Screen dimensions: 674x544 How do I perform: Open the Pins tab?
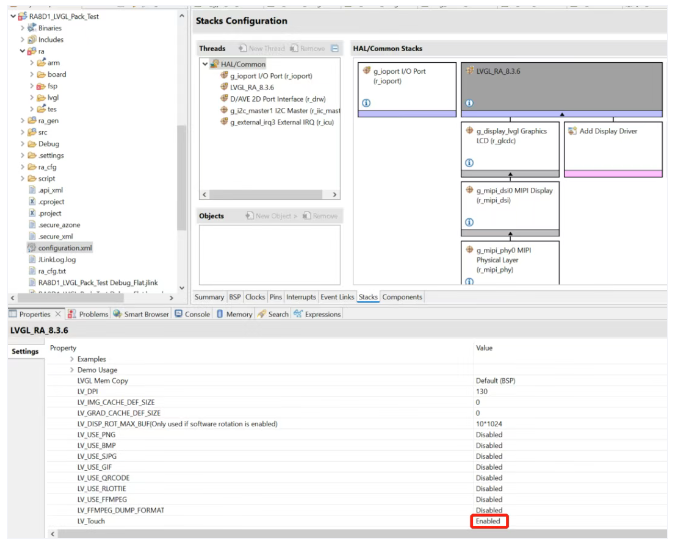click(x=276, y=297)
